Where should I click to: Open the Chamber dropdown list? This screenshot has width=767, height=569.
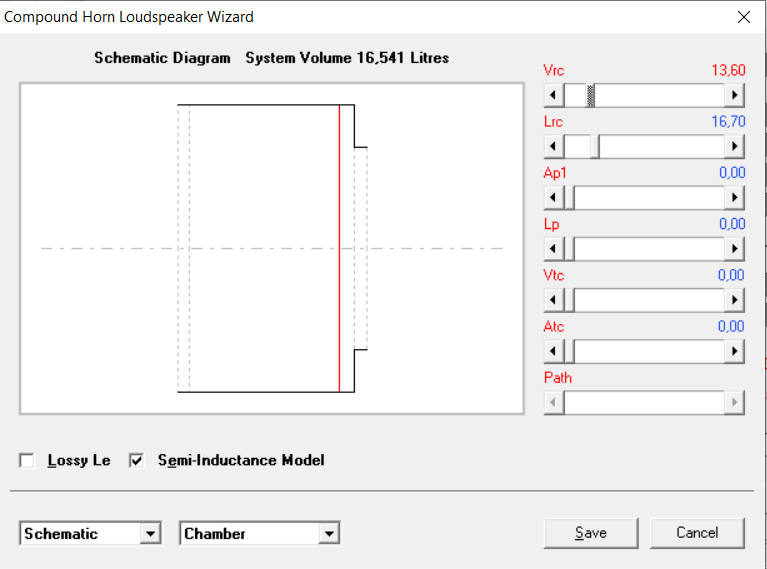329,533
